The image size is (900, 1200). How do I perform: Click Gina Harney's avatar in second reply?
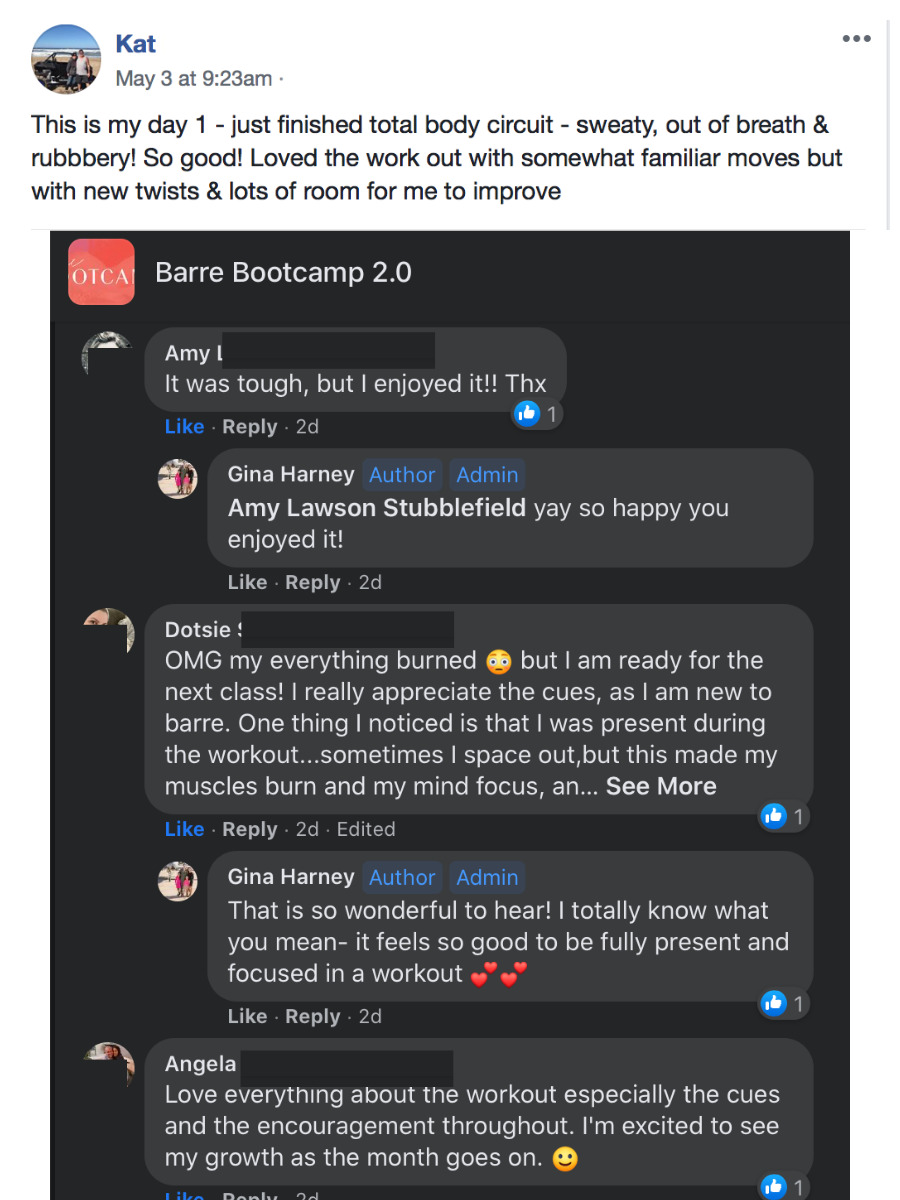click(178, 882)
